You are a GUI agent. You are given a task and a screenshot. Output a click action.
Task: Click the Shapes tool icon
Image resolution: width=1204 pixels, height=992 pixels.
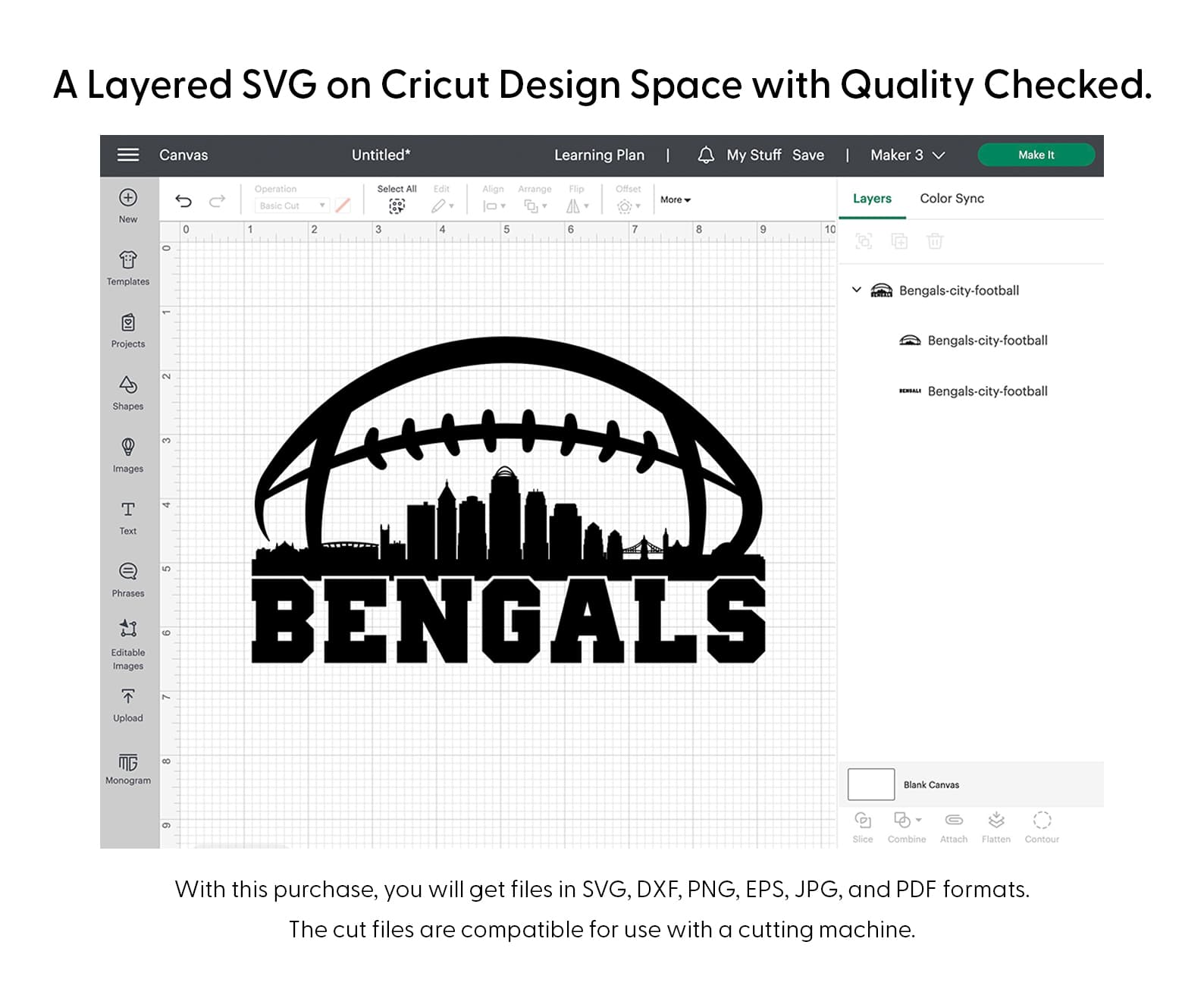(127, 385)
